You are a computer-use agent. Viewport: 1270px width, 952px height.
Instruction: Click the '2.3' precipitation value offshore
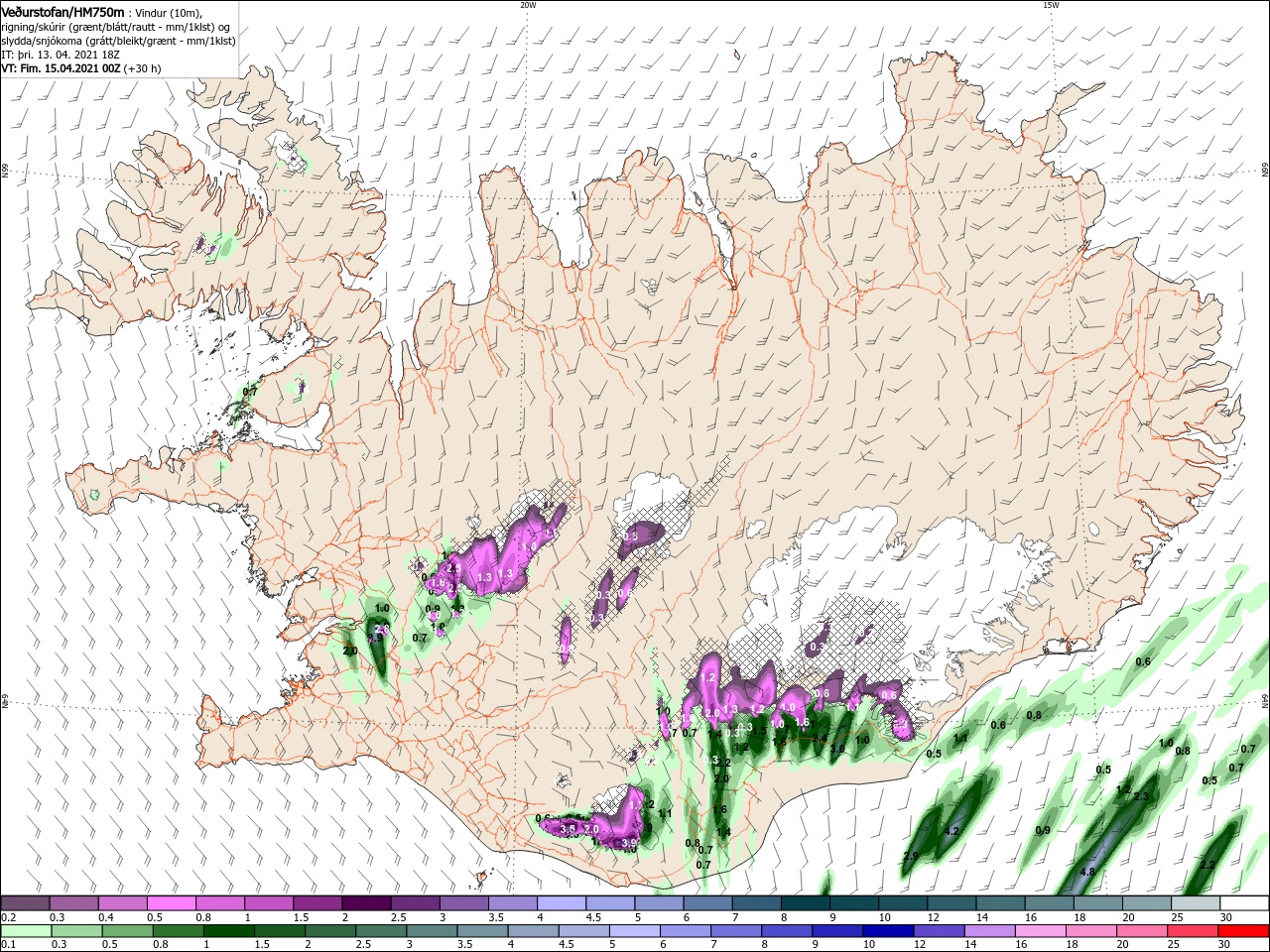pyautogui.click(x=1141, y=797)
